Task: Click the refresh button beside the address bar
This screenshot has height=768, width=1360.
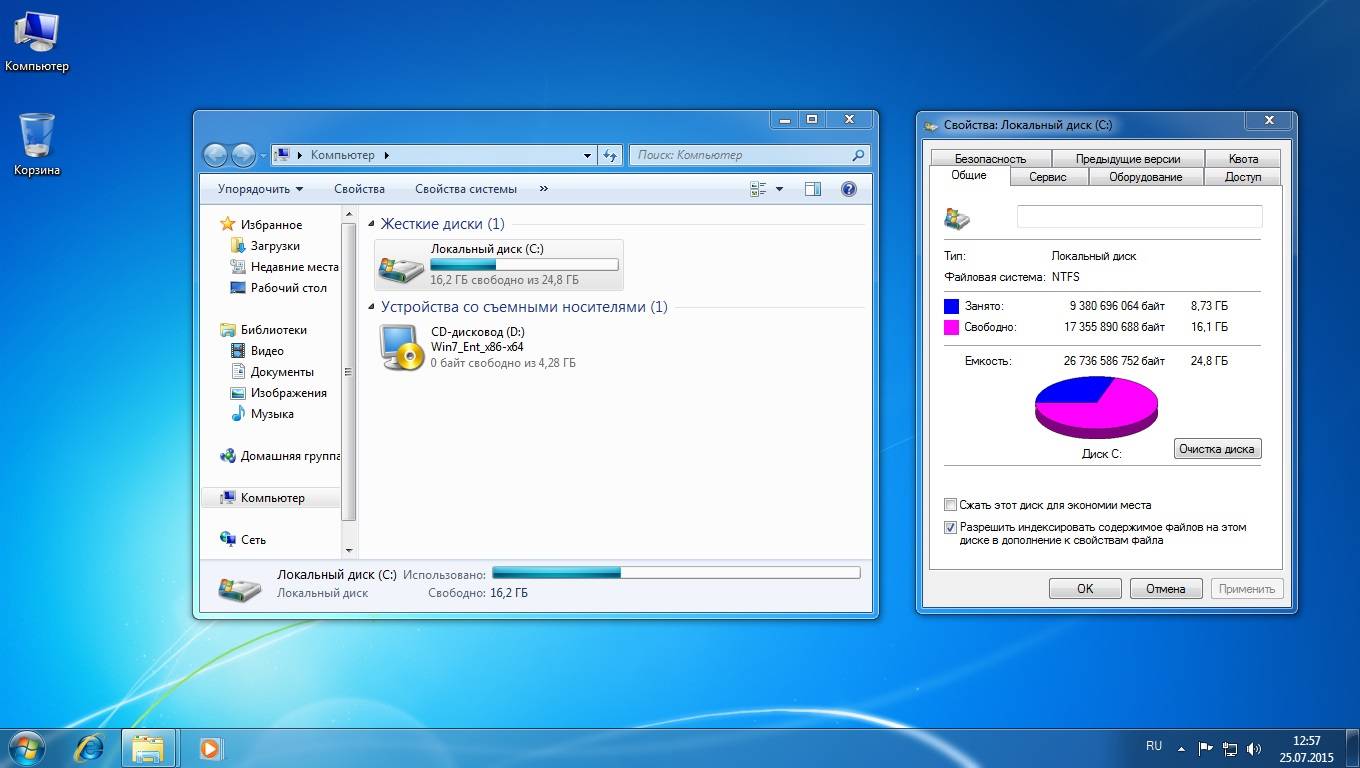Action: pos(610,155)
